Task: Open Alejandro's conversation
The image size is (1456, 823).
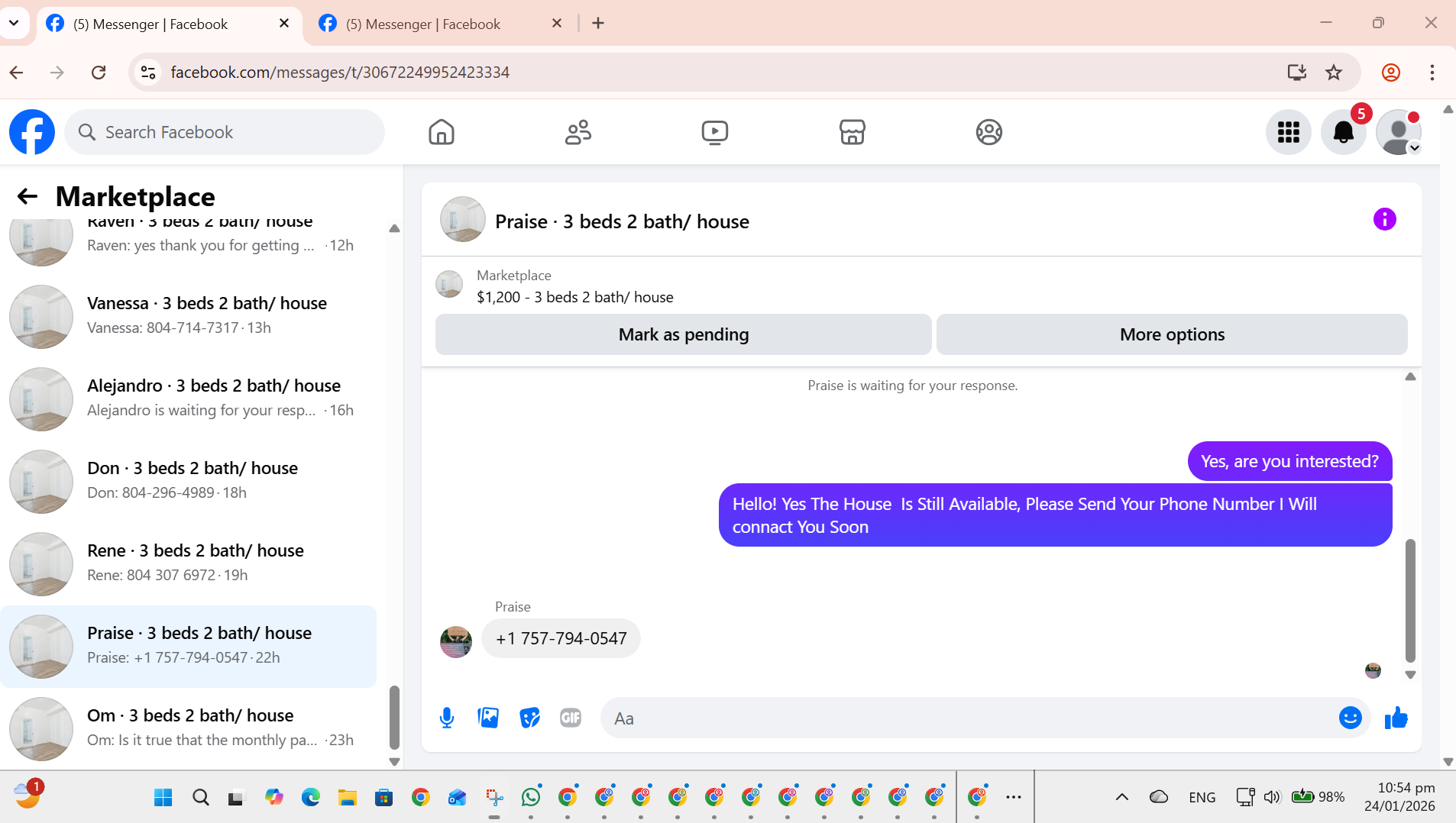Action: coord(189,399)
